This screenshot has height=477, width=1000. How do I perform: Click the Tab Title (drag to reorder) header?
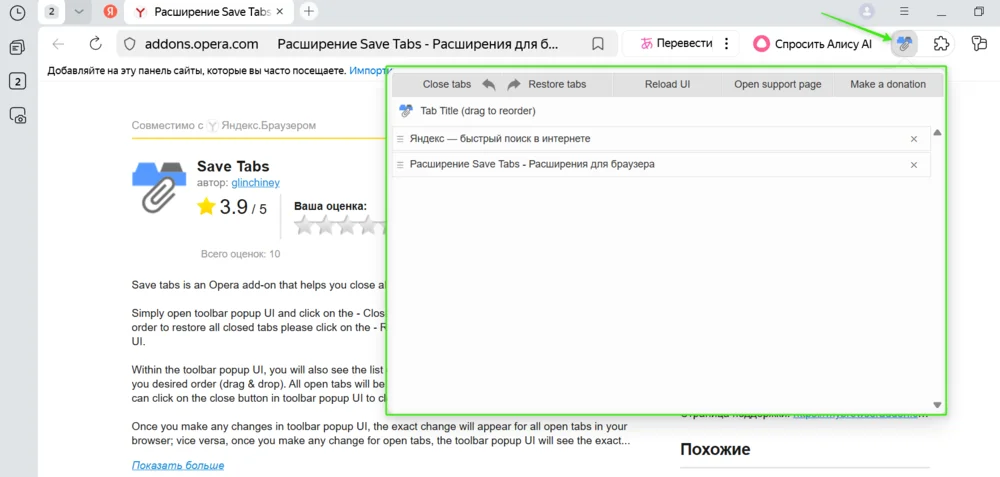coord(478,111)
